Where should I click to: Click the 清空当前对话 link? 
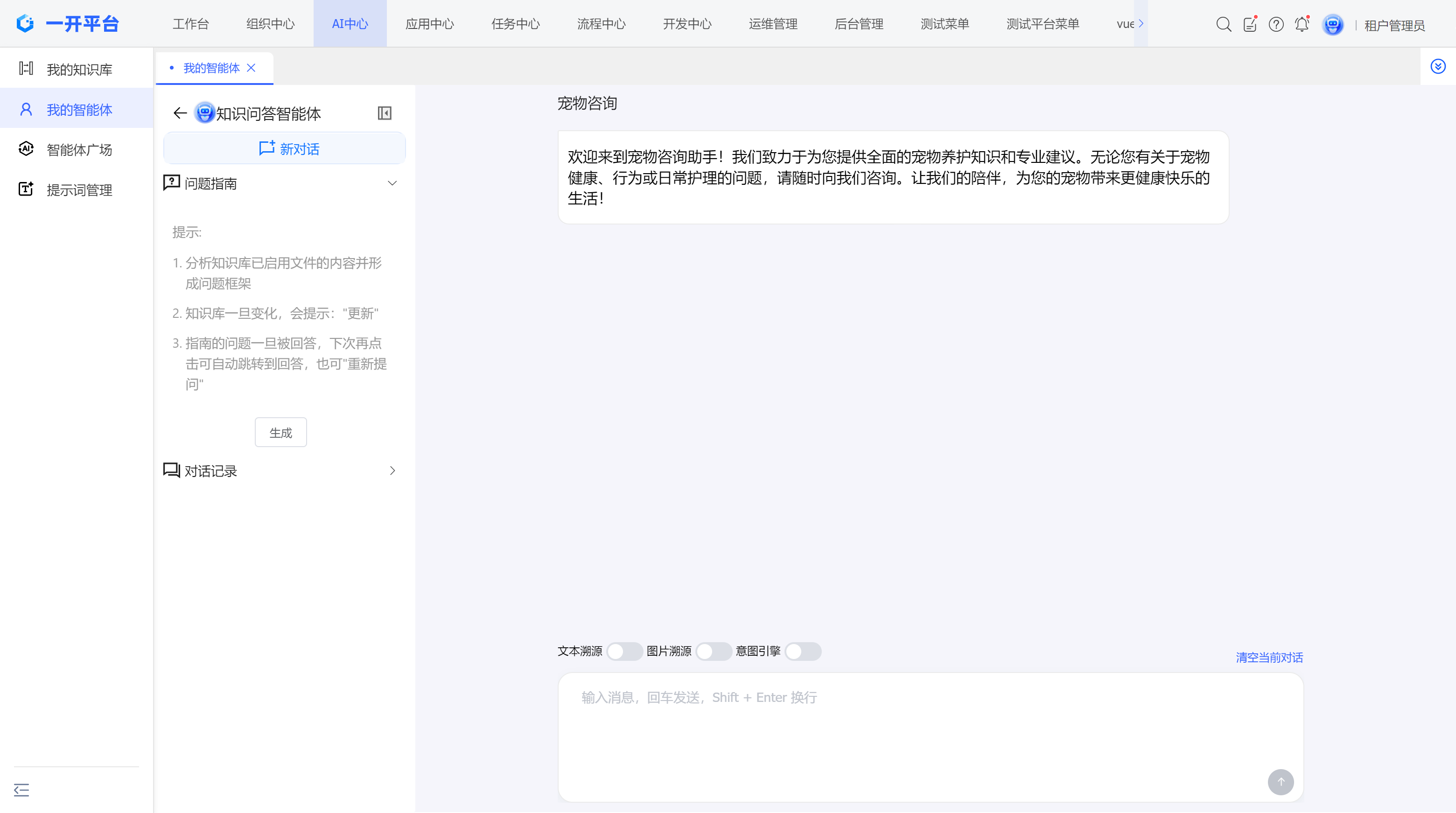[x=1269, y=658]
